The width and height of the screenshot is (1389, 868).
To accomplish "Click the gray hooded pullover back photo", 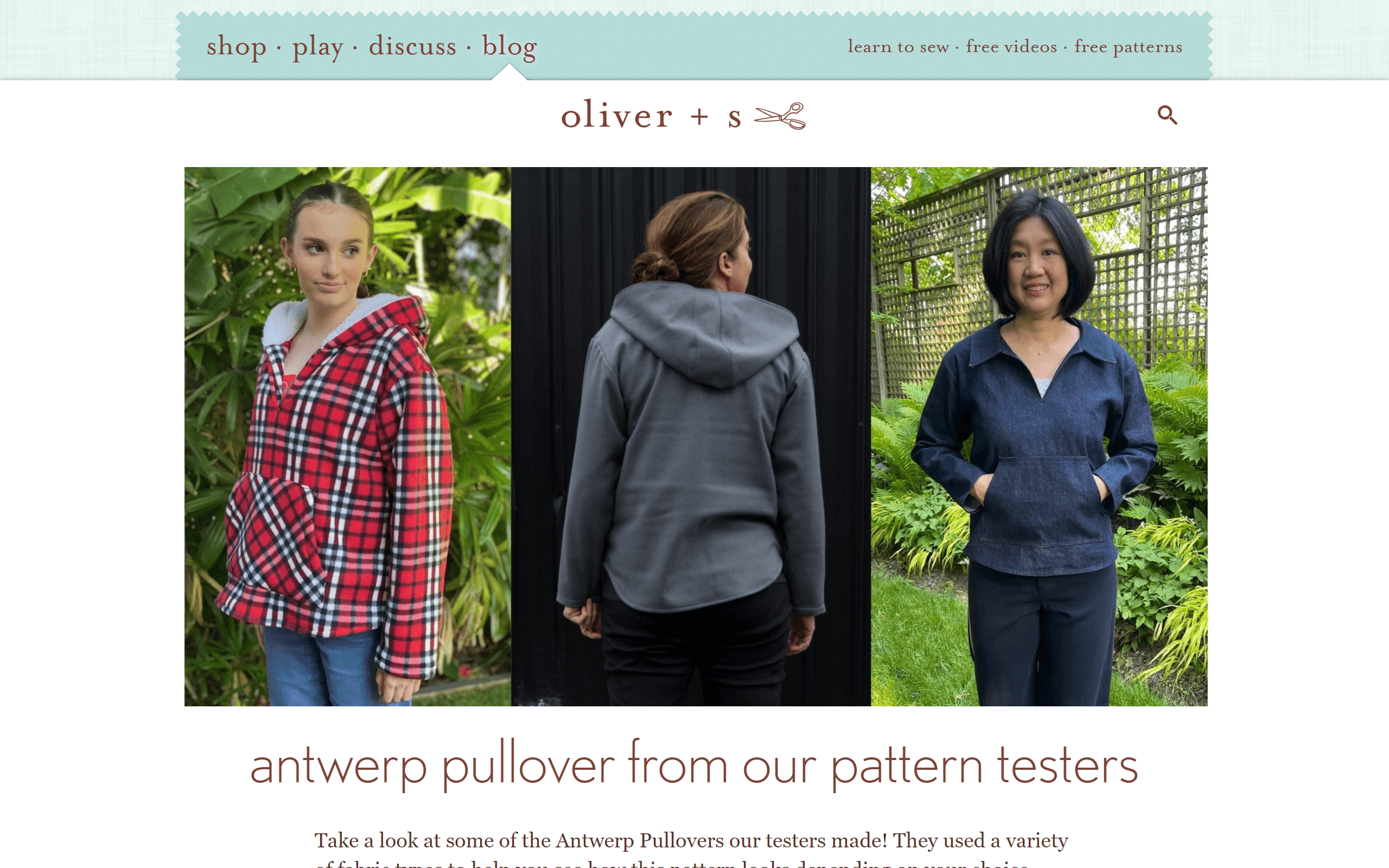I will click(691, 436).
